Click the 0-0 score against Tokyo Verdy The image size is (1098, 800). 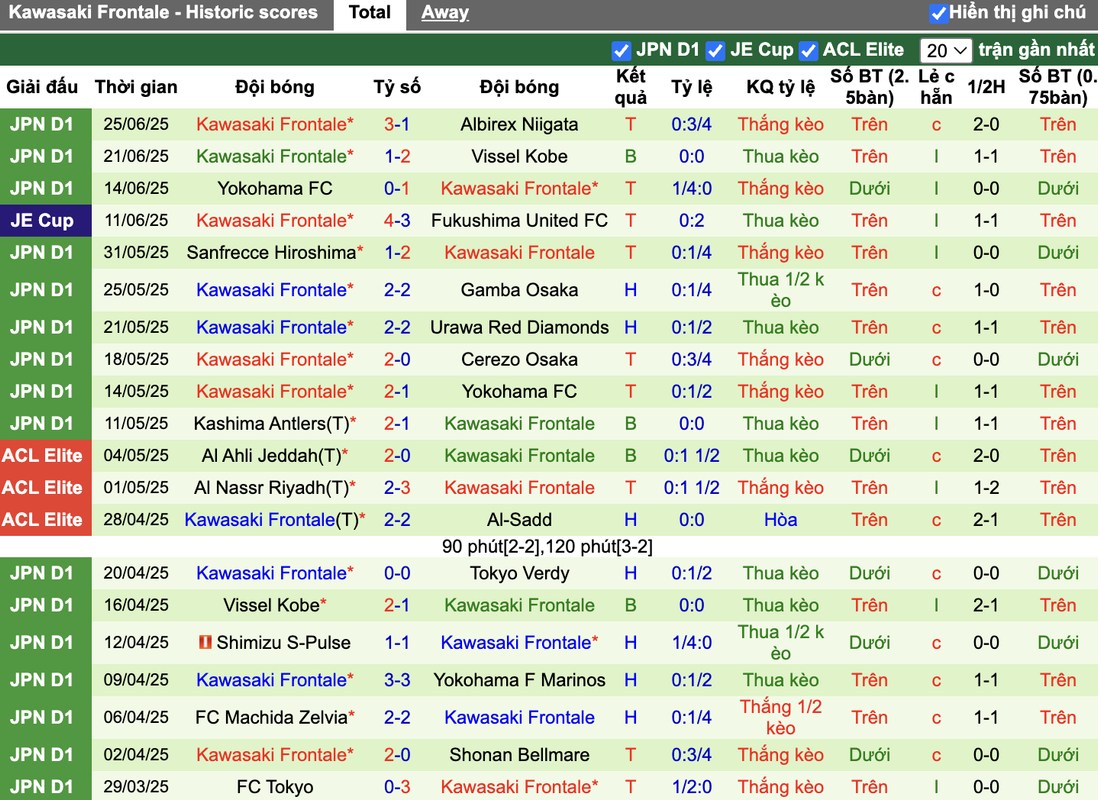(396, 573)
